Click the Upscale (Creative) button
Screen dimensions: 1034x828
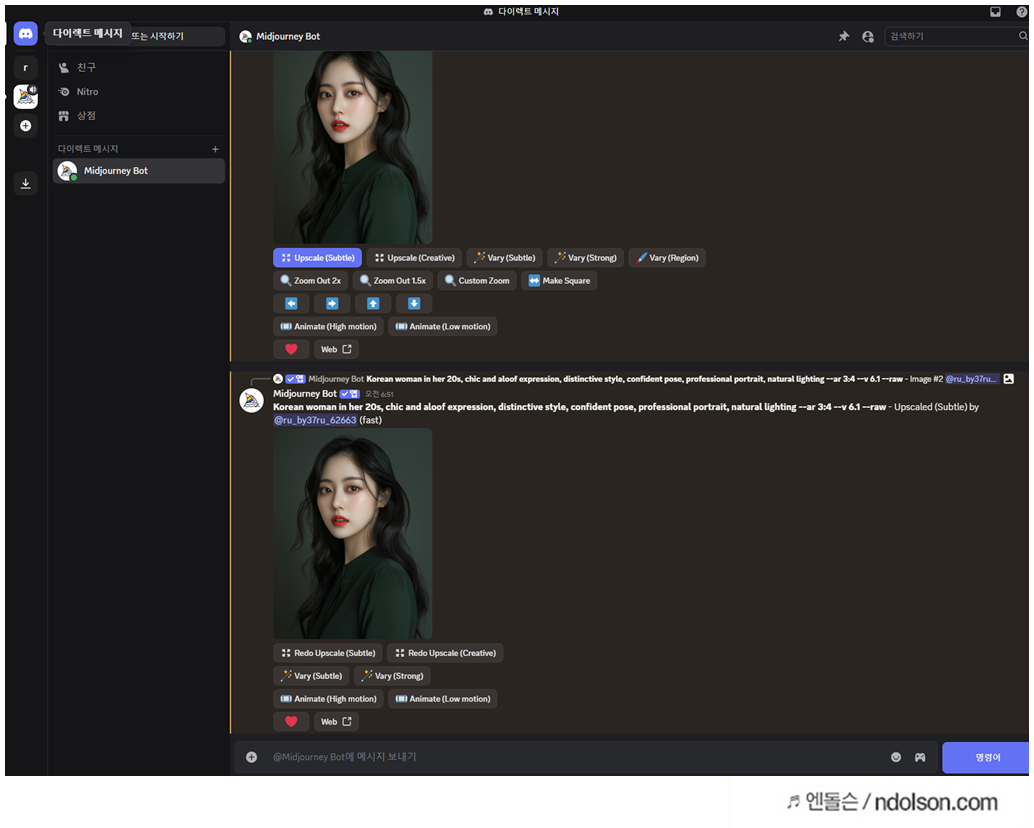point(414,258)
